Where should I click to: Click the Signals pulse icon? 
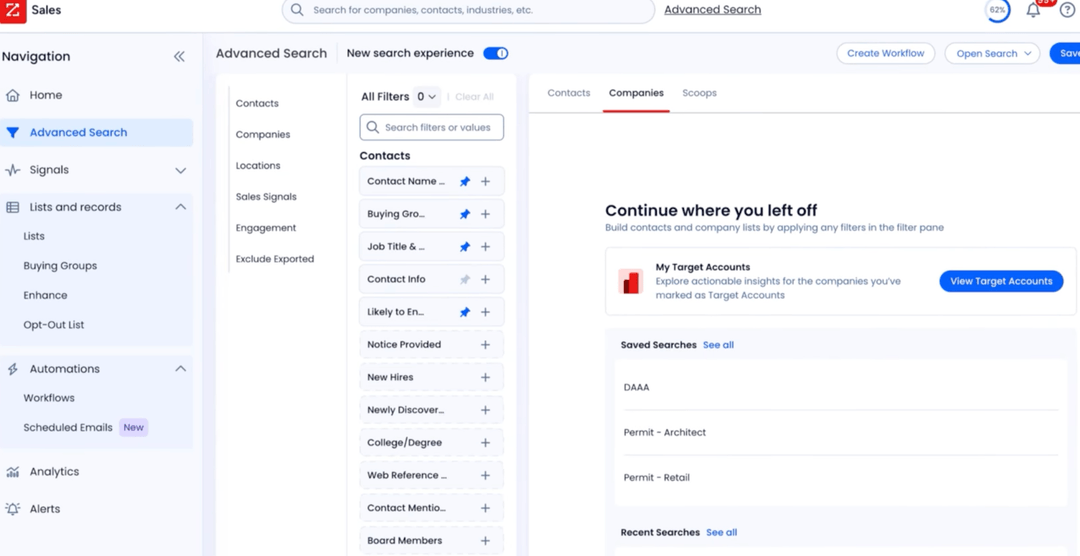click(12, 170)
